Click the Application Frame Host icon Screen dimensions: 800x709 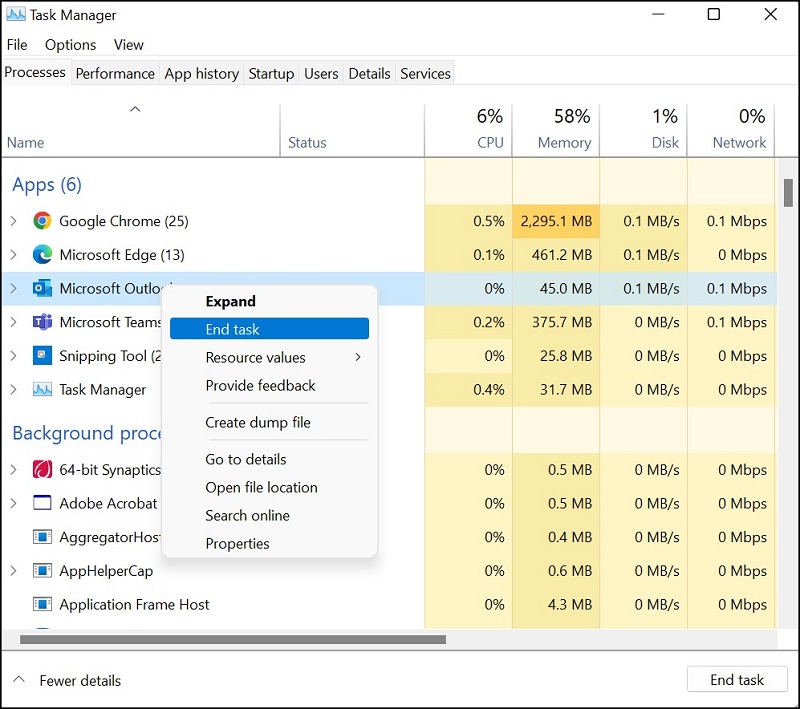click(x=42, y=604)
